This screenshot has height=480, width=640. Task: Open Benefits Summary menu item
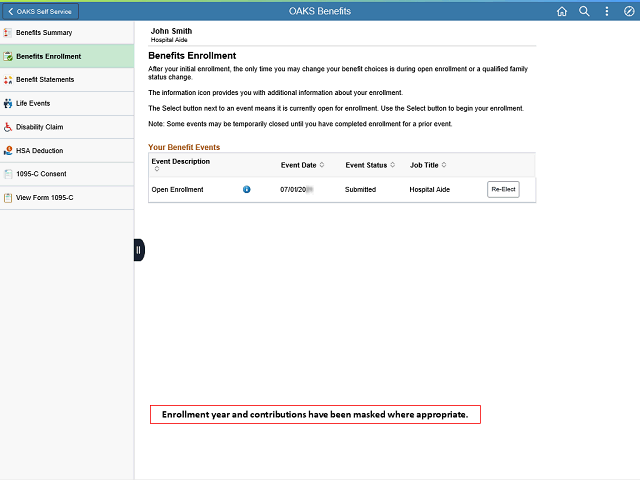[67, 33]
